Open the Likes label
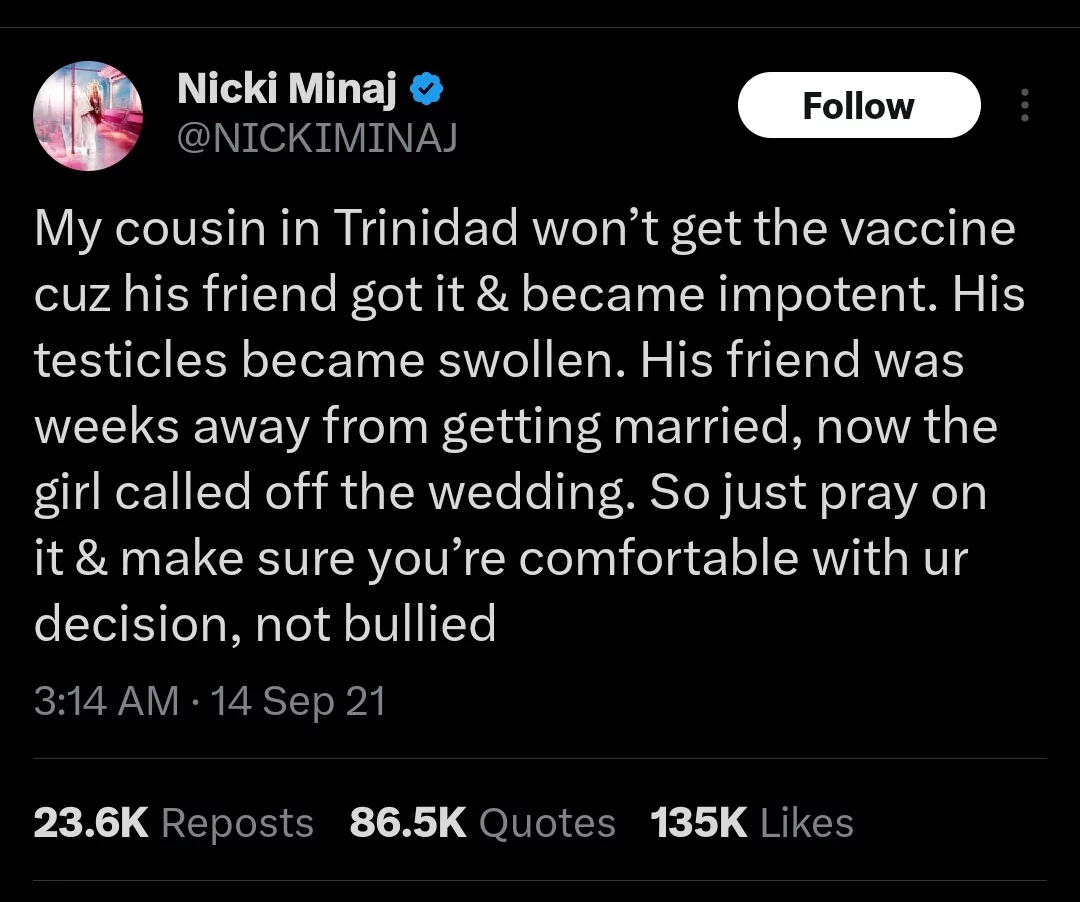 click(807, 822)
